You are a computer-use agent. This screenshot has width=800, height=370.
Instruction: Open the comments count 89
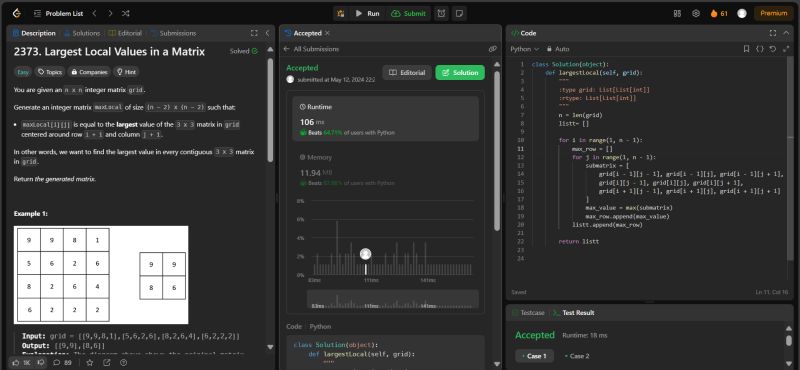click(62, 362)
